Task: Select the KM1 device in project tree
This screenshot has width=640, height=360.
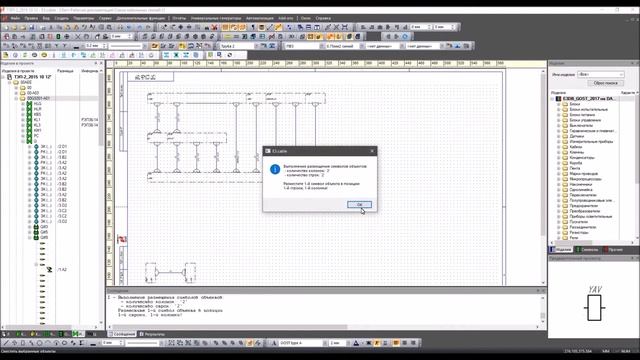Action: point(38,131)
